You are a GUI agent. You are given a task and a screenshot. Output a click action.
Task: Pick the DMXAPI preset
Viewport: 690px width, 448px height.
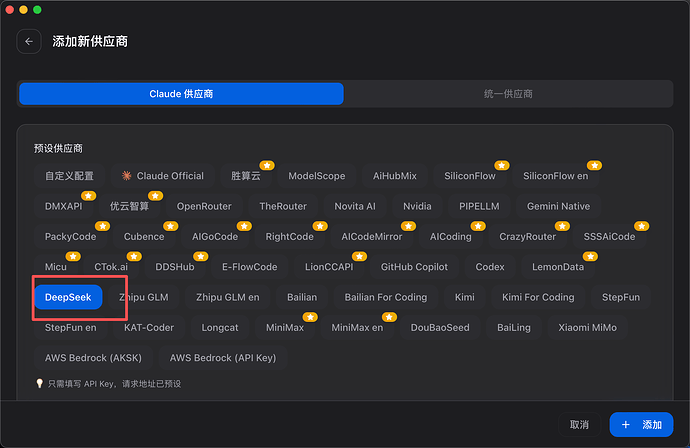[63, 206]
